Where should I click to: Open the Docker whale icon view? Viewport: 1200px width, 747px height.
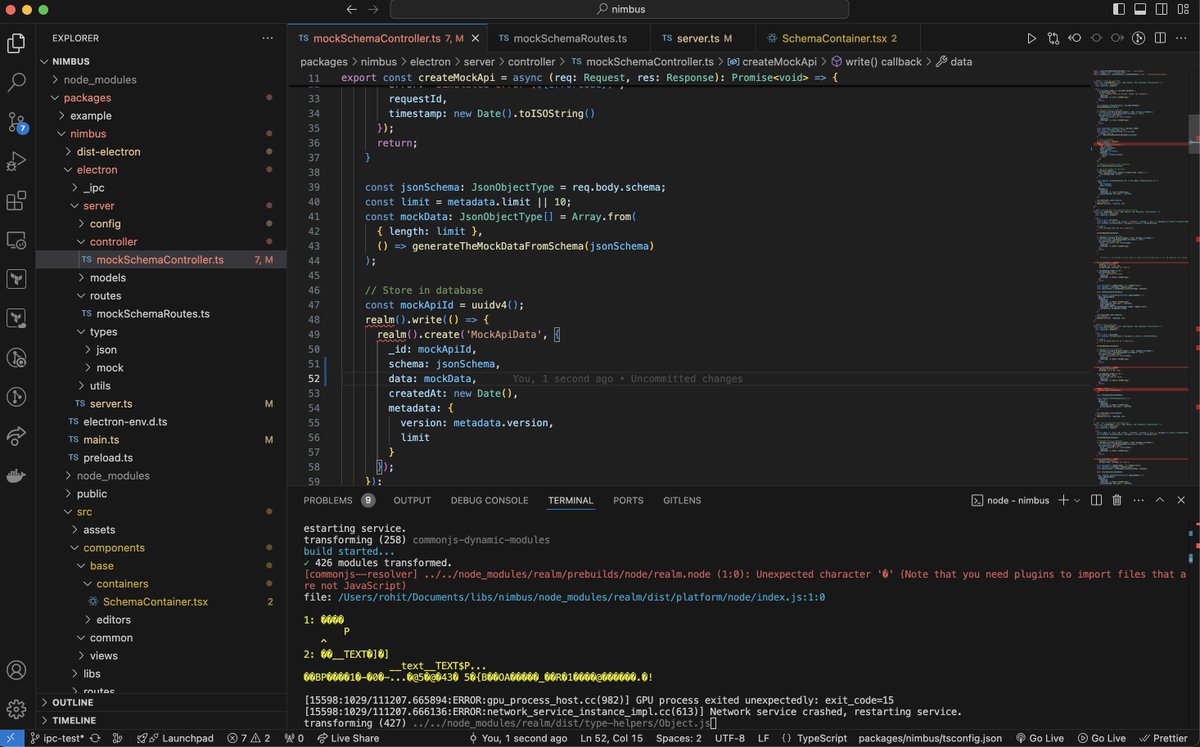coord(17,476)
